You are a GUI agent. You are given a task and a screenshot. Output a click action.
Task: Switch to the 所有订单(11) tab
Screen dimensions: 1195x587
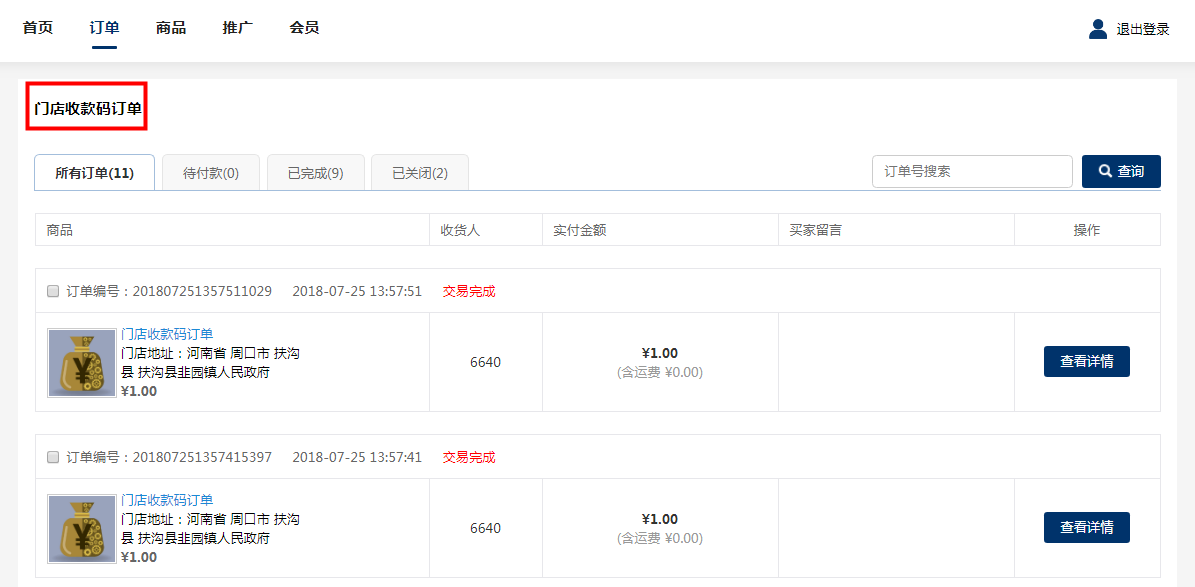click(94, 173)
